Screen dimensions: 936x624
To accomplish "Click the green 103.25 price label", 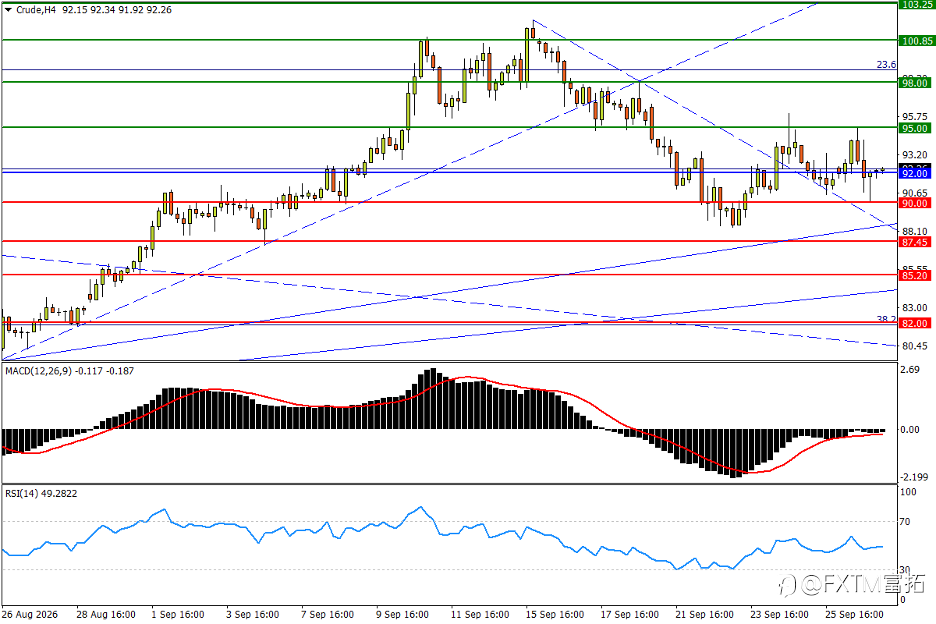I will [x=917, y=5].
